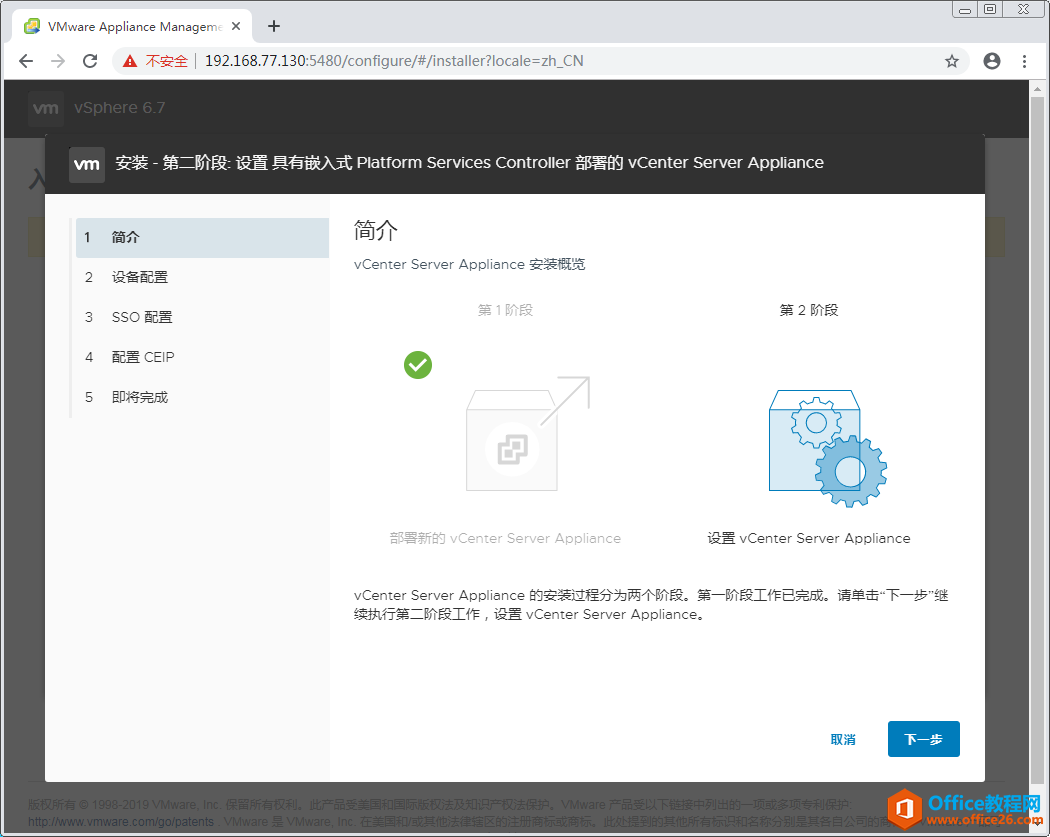Click the vSphere 6.7 header title
The height and width of the screenshot is (837, 1050).
[119, 108]
